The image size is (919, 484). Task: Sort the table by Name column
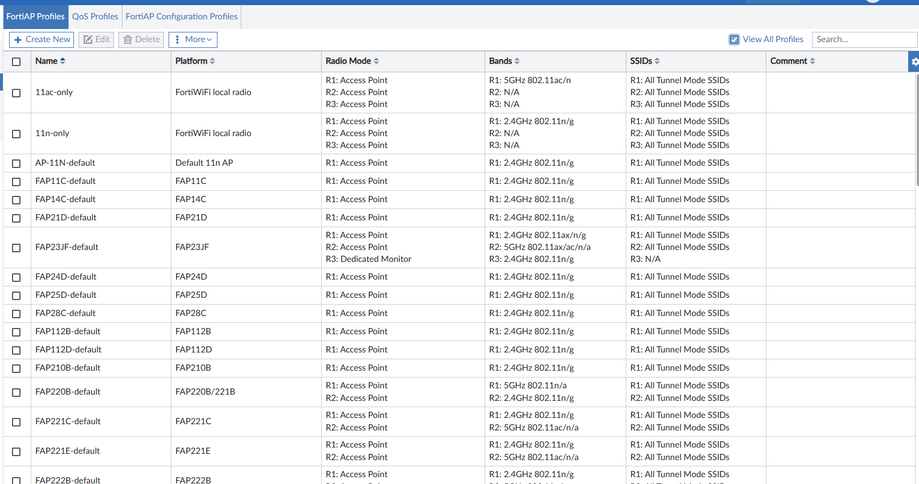click(50, 61)
